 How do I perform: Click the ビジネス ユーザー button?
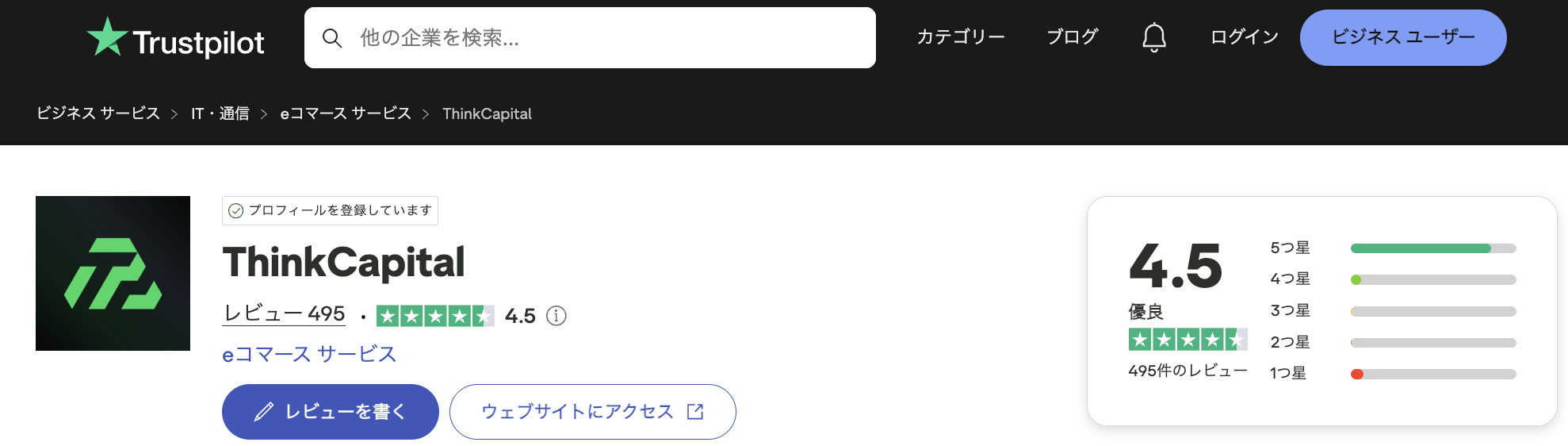(1403, 37)
